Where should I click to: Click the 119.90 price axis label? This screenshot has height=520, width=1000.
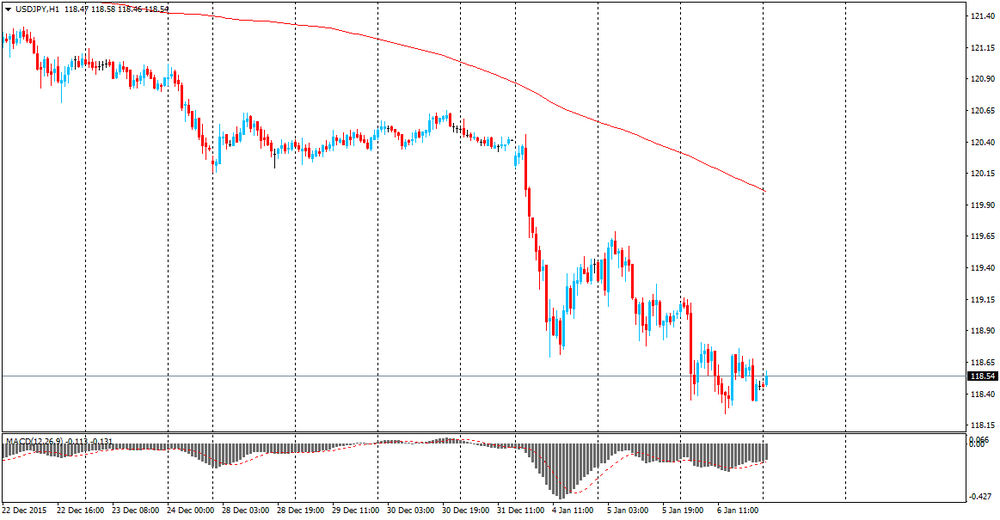[983, 205]
